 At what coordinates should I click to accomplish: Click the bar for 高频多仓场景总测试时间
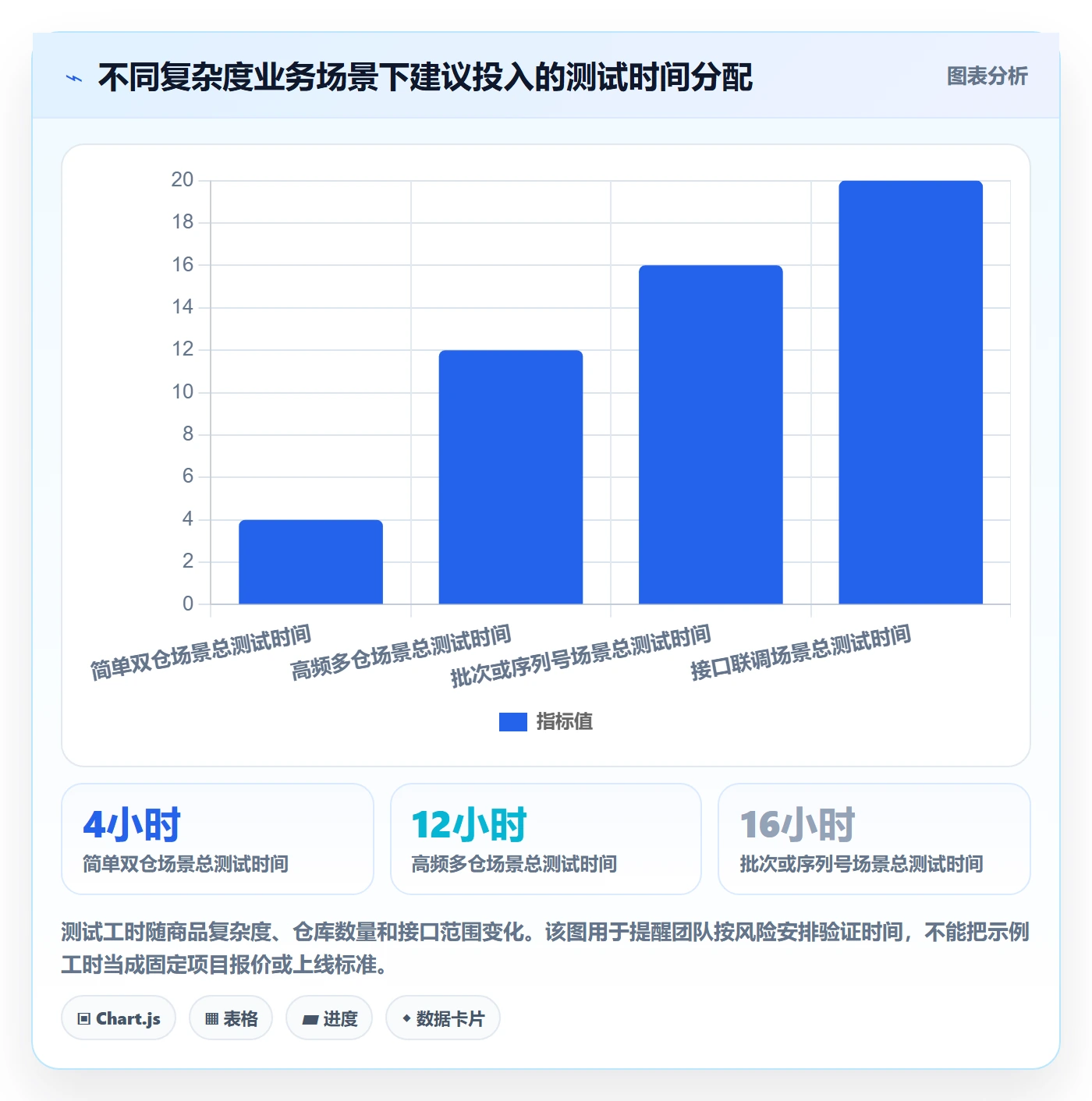pyautogui.click(x=511, y=477)
